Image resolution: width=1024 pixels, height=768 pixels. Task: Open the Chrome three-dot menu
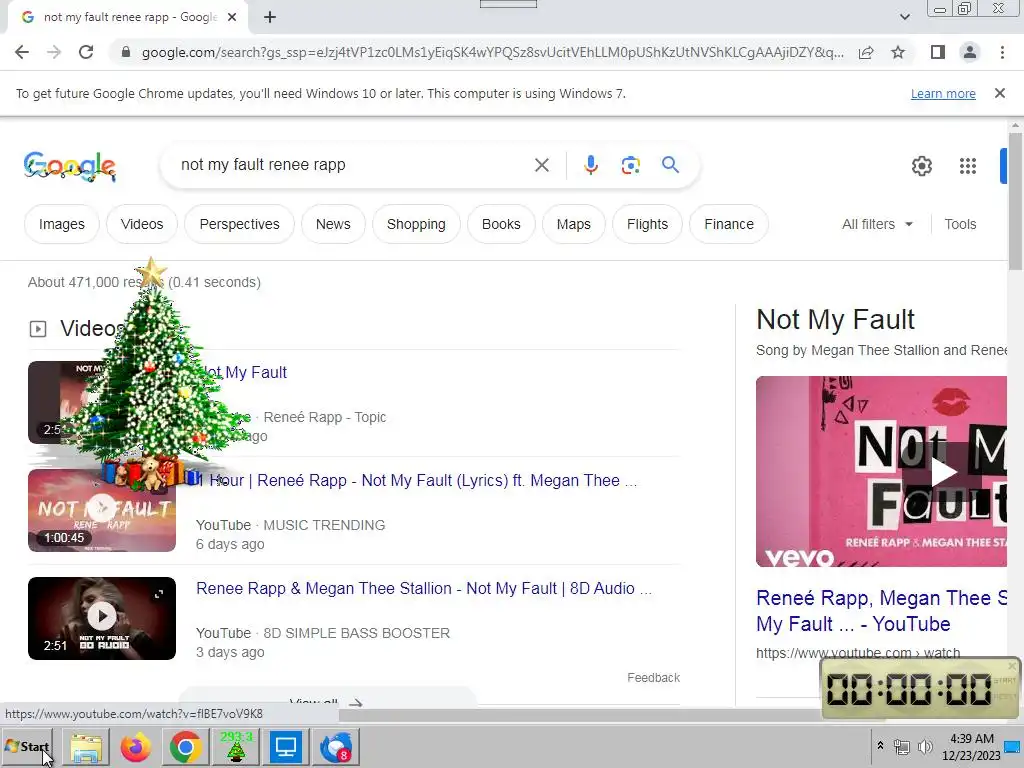tap(1002, 52)
